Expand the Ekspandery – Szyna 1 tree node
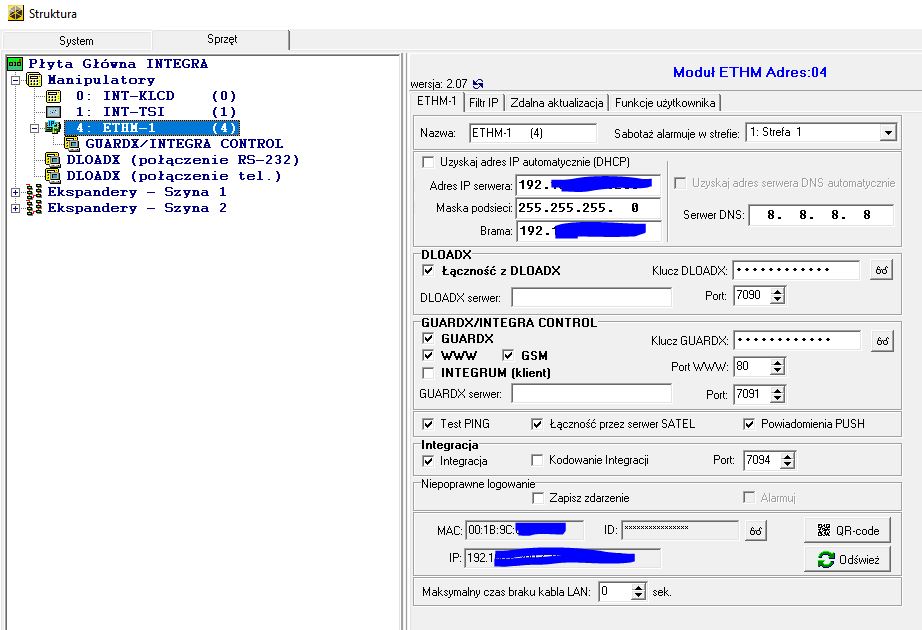Screen dimensions: 922x630 [15, 192]
